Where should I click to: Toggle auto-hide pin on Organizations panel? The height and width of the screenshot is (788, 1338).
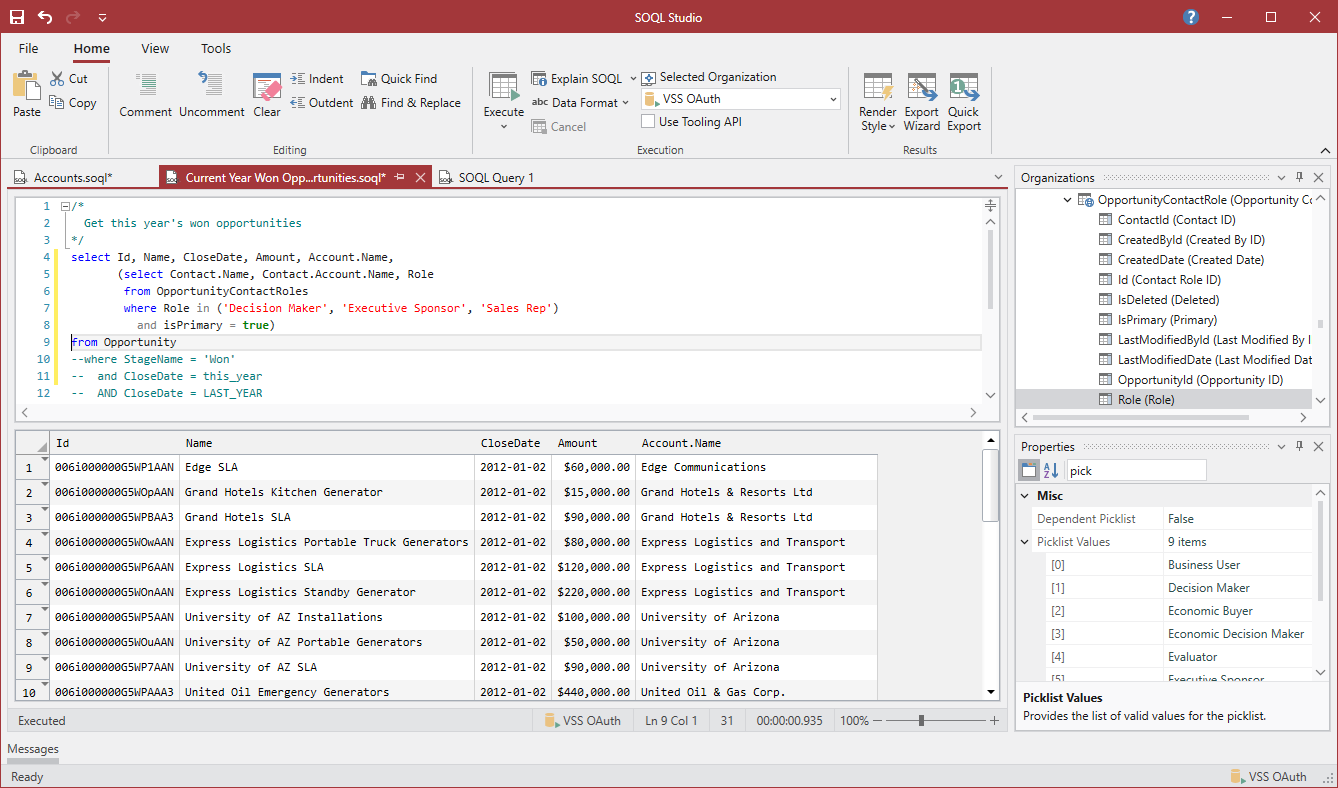[1300, 177]
